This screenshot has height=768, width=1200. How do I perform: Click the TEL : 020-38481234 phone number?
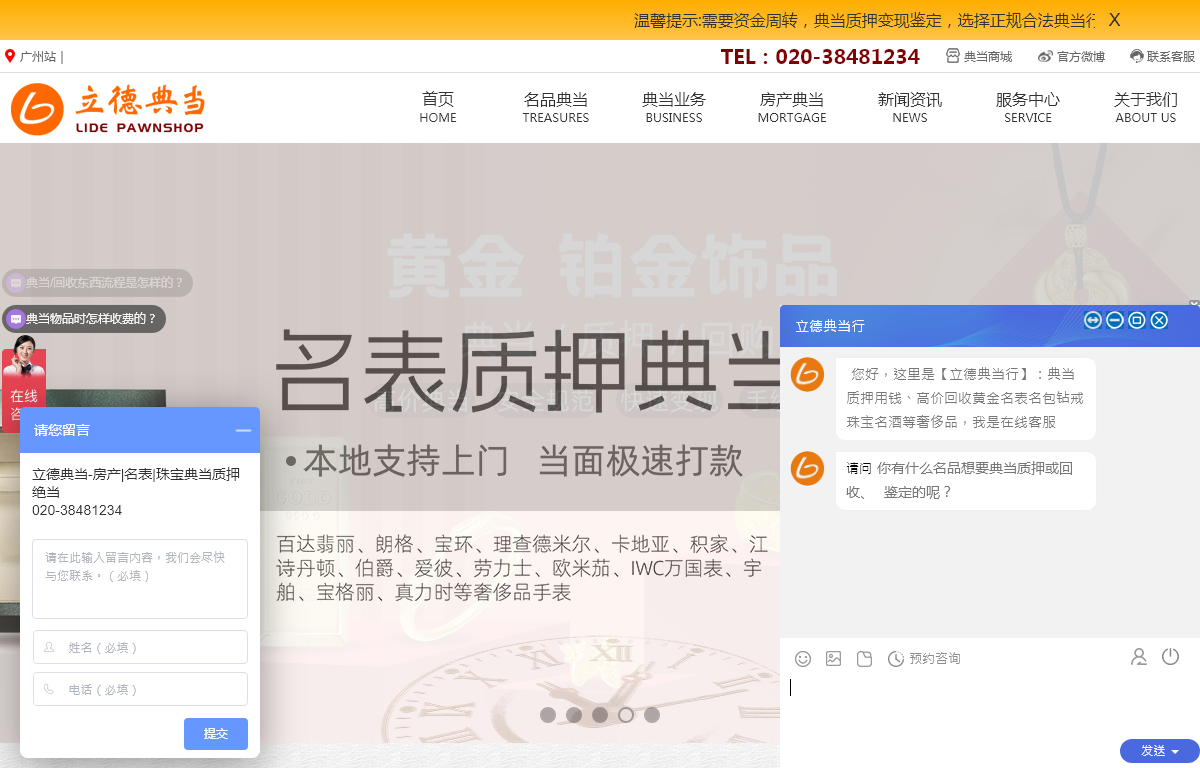coord(820,57)
